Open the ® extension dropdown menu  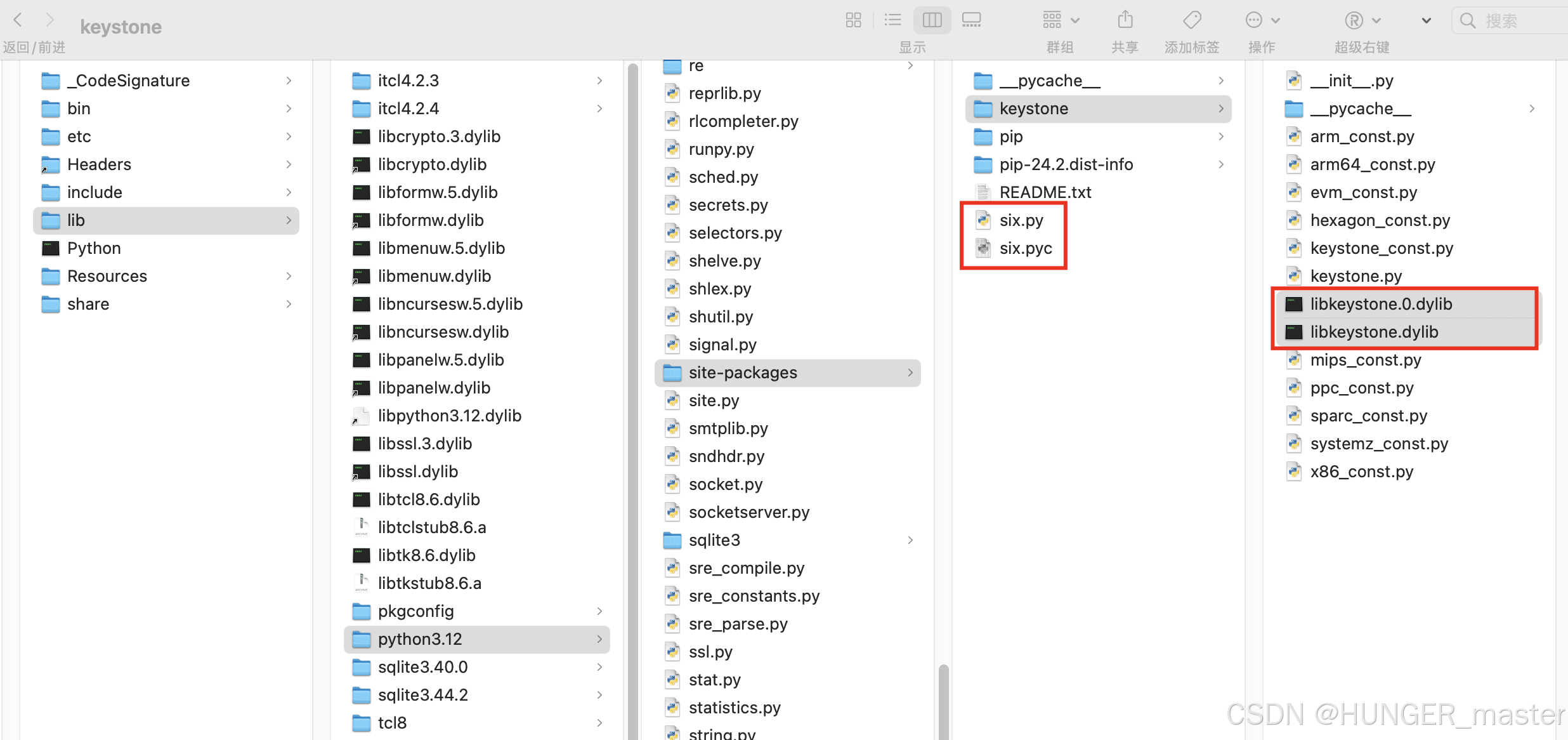tap(1376, 20)
